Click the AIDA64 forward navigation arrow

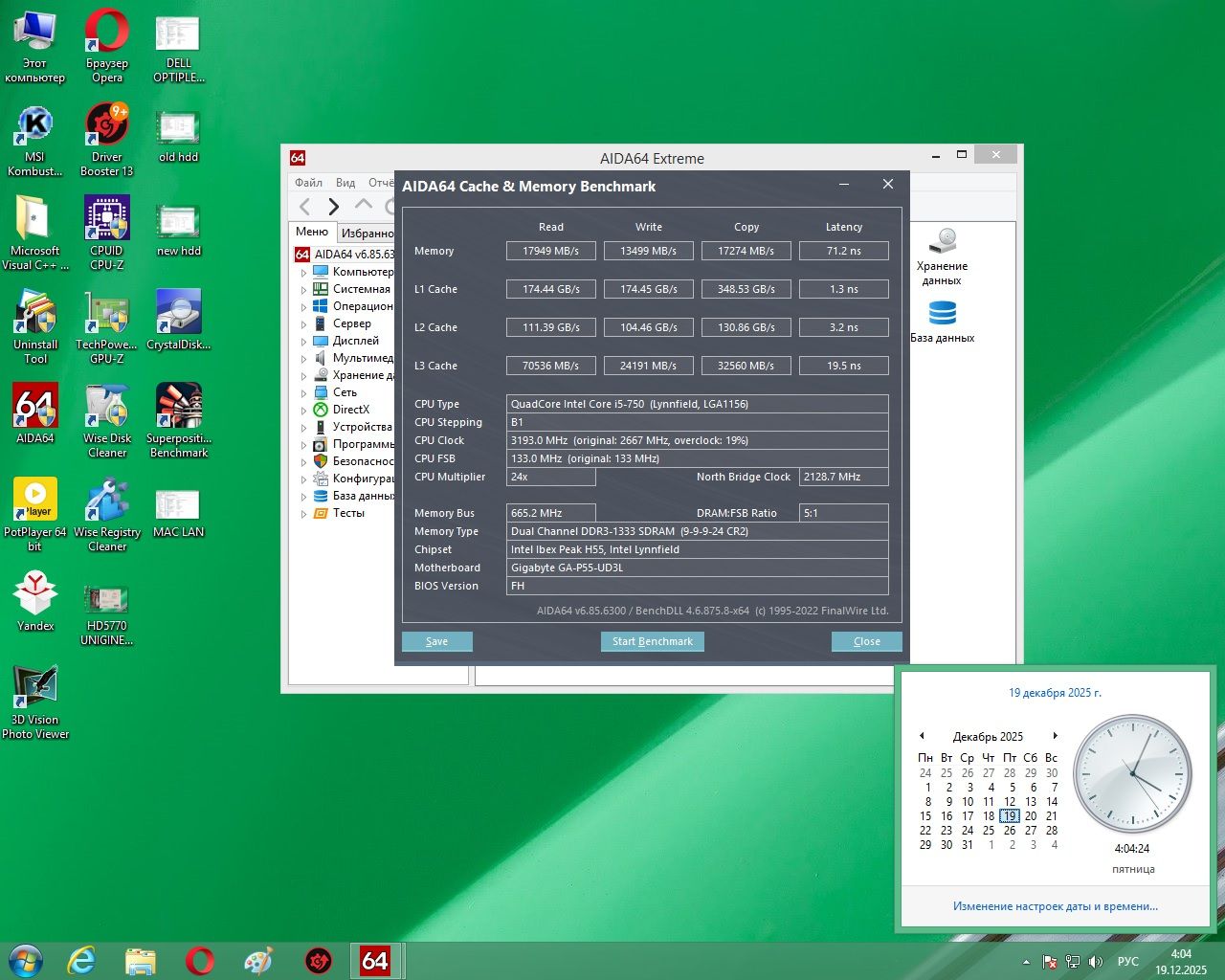pos(333,206)
